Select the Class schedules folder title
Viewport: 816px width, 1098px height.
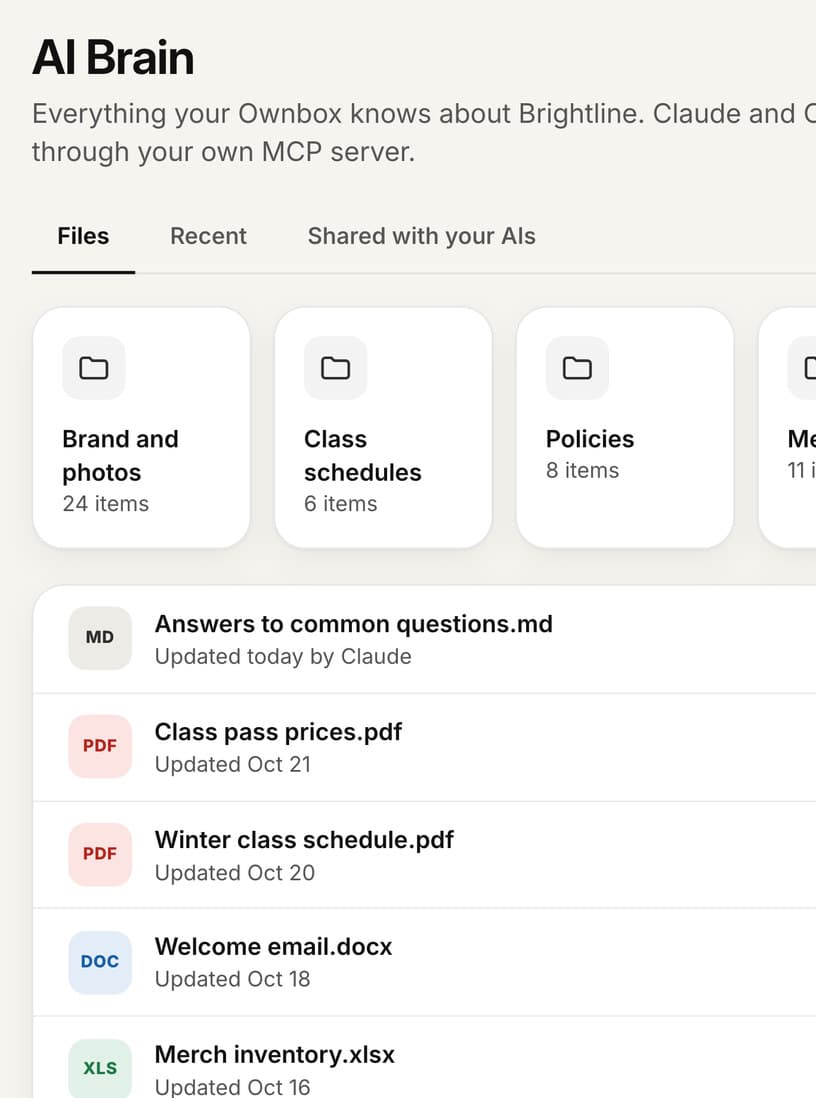tap(363, 456)
